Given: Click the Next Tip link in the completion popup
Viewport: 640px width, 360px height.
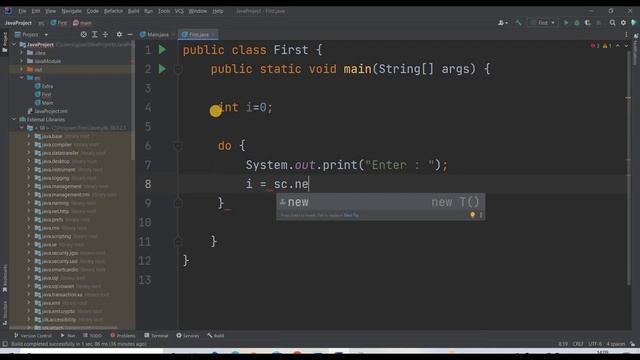Looking at the screenshot, I should (351, 215).
